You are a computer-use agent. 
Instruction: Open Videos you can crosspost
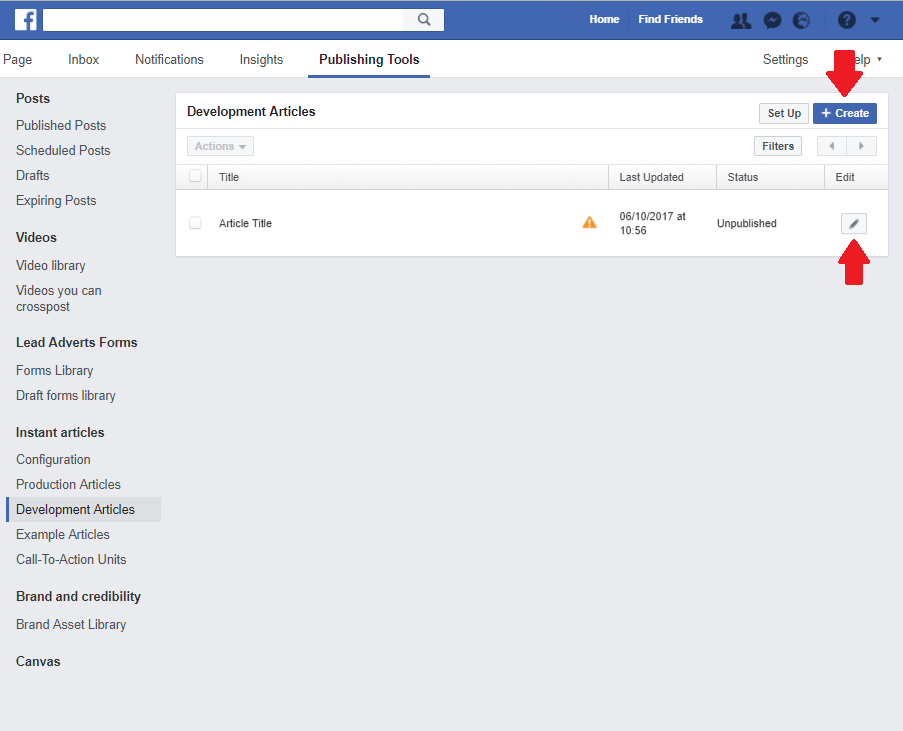click(58, 298)
